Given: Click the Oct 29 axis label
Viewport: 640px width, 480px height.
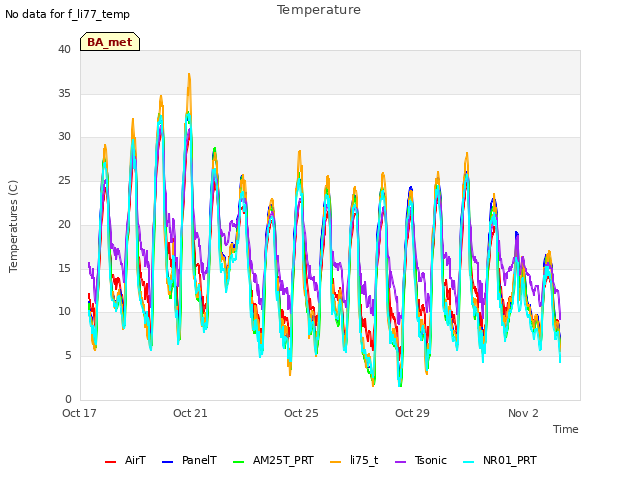Looking at the screenshot, I should [x=412, y=413].
